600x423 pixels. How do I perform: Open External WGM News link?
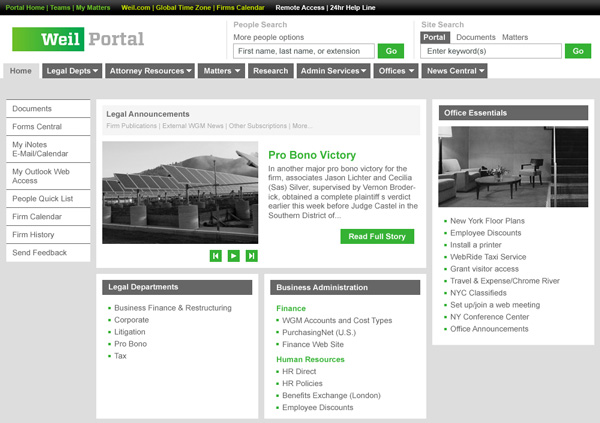coord(193,126)
